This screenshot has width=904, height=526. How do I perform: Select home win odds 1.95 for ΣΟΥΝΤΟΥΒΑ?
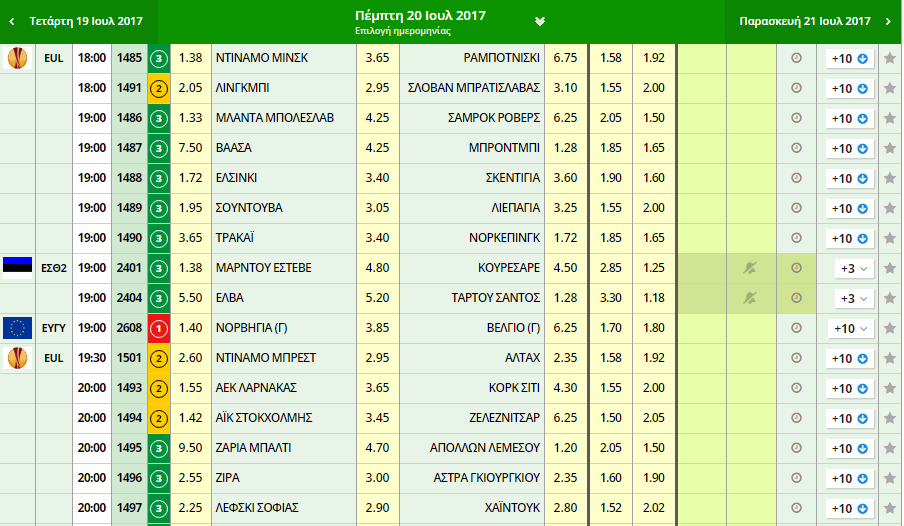[x=190, y=208]
